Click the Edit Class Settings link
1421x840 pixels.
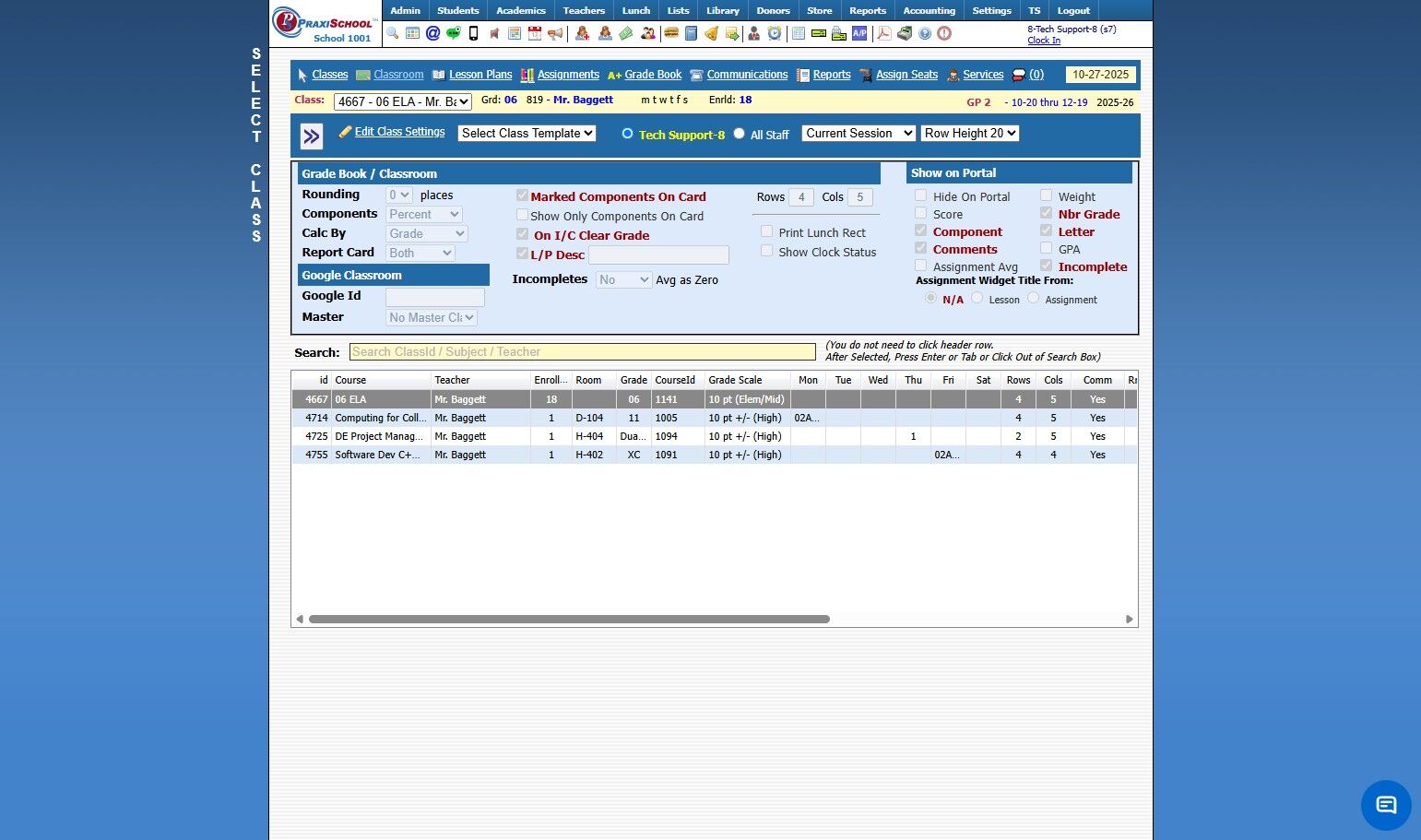pyautogui.click(x=399, y=132)
